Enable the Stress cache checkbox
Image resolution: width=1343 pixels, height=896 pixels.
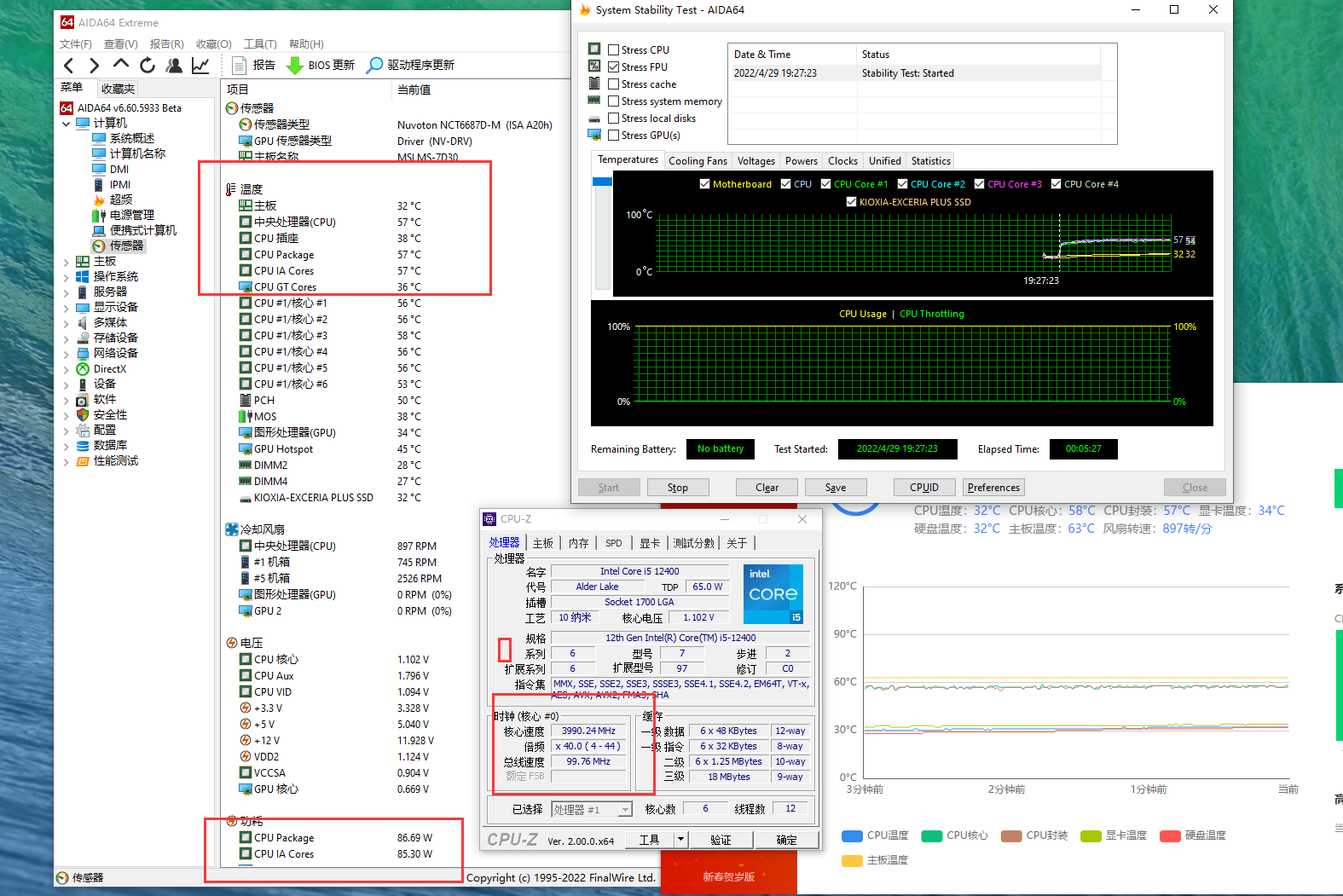coord(614,84)
